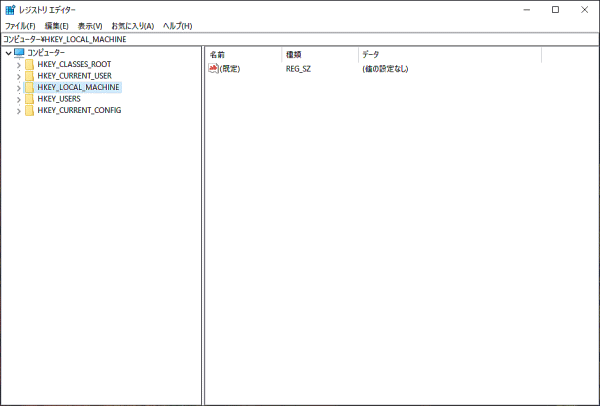The width and height of the screenshot is (600, 406).
Task: Close the Registry Editor window
Action: [585, 10]
